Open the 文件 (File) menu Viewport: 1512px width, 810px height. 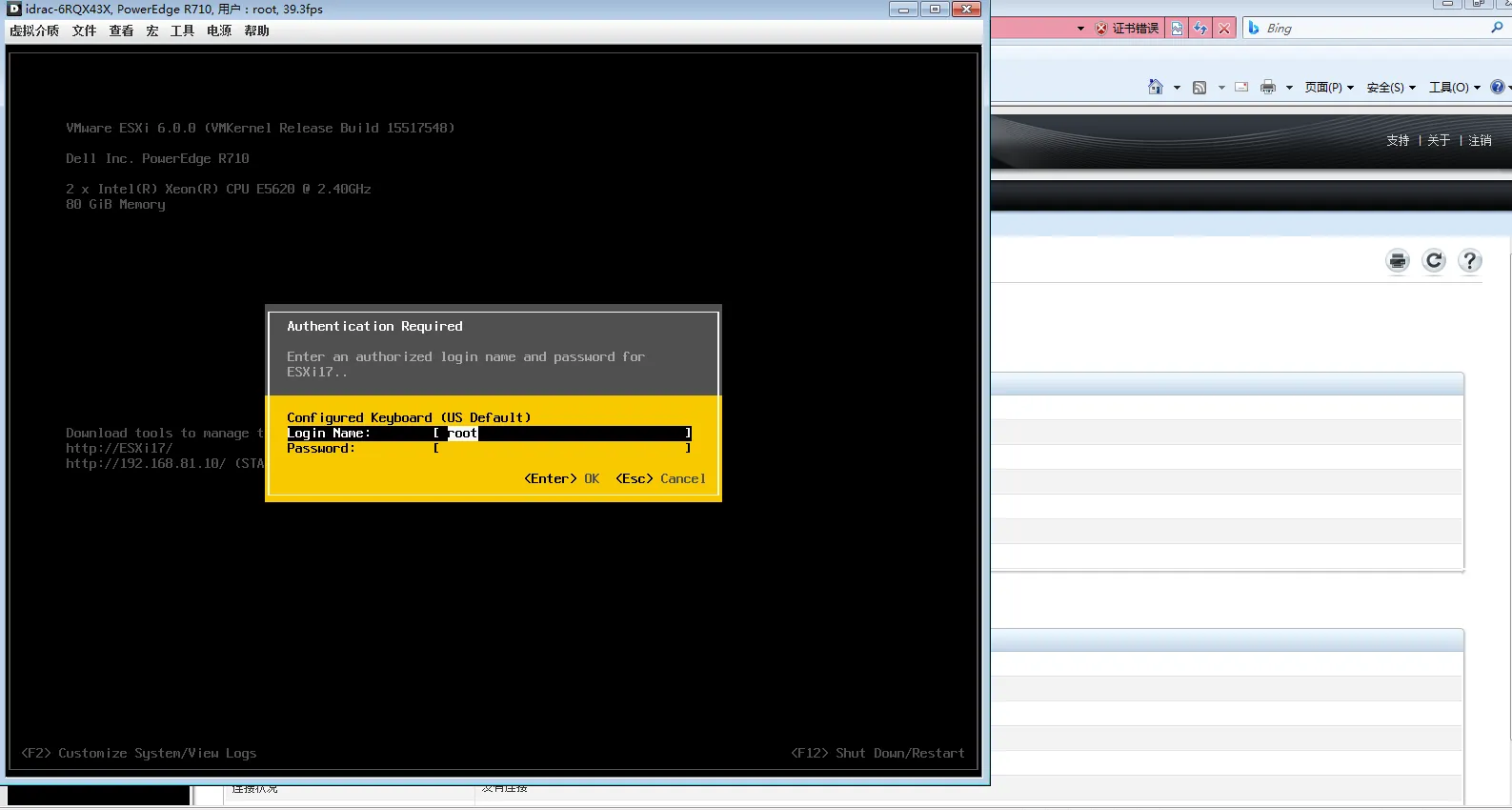[84, 30]
